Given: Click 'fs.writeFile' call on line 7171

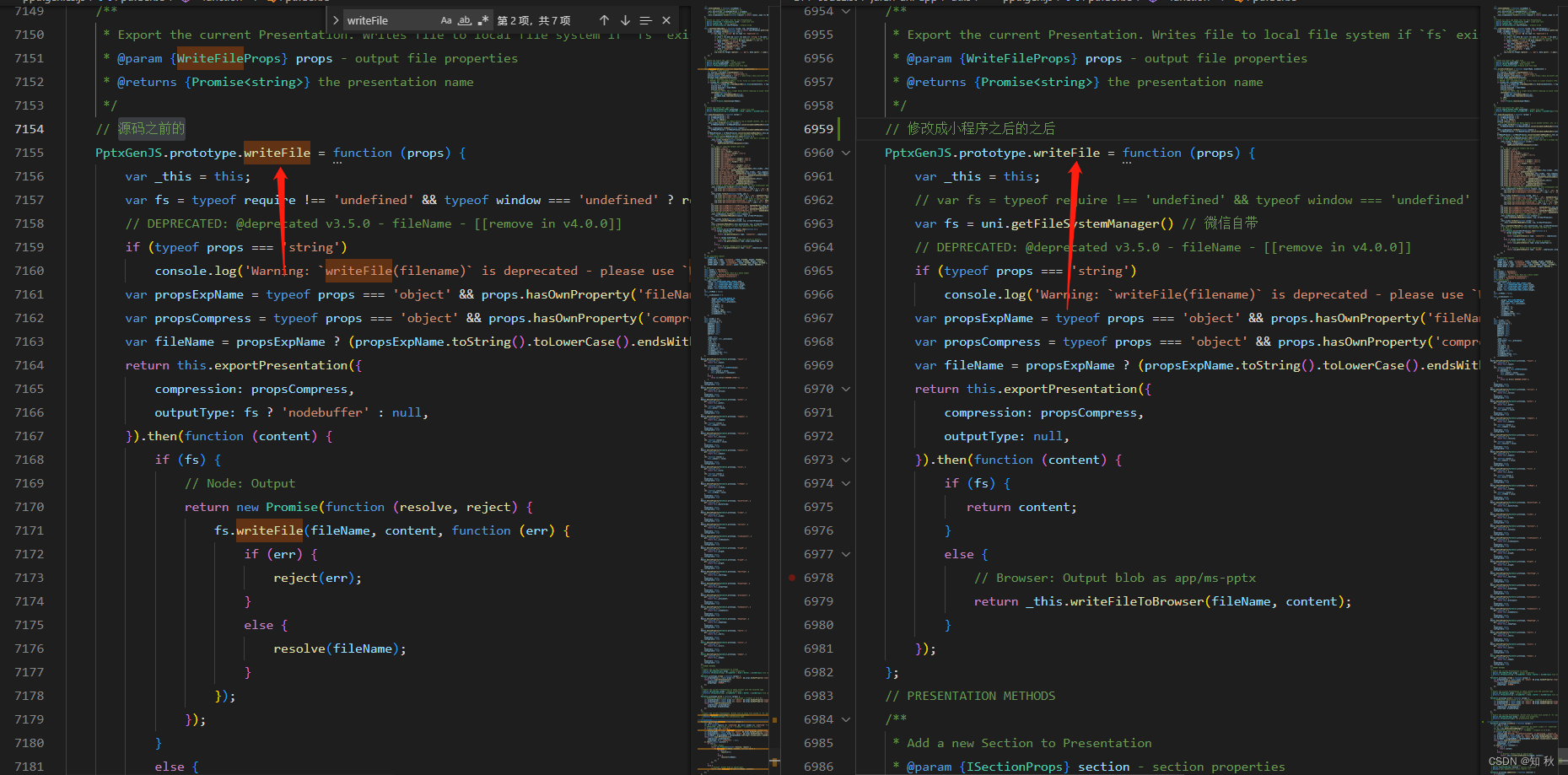Looking at the screenshot, I should coord(258,530).
